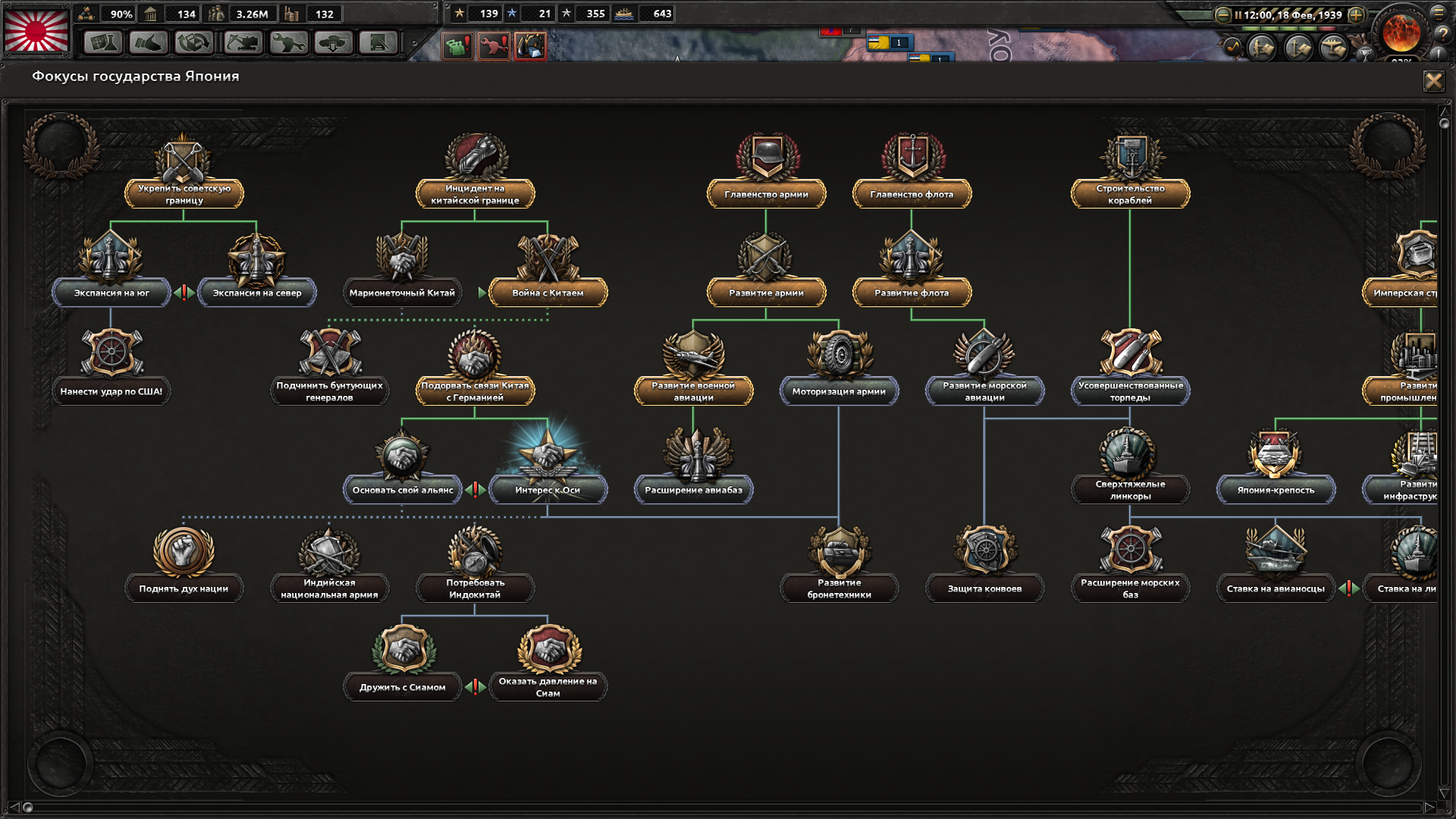This screenshot has height=819, width=1456.
Task: Select the 'Моторизация армии' tire focus icon
Action: pyautogui.click(x=839, y=353)
